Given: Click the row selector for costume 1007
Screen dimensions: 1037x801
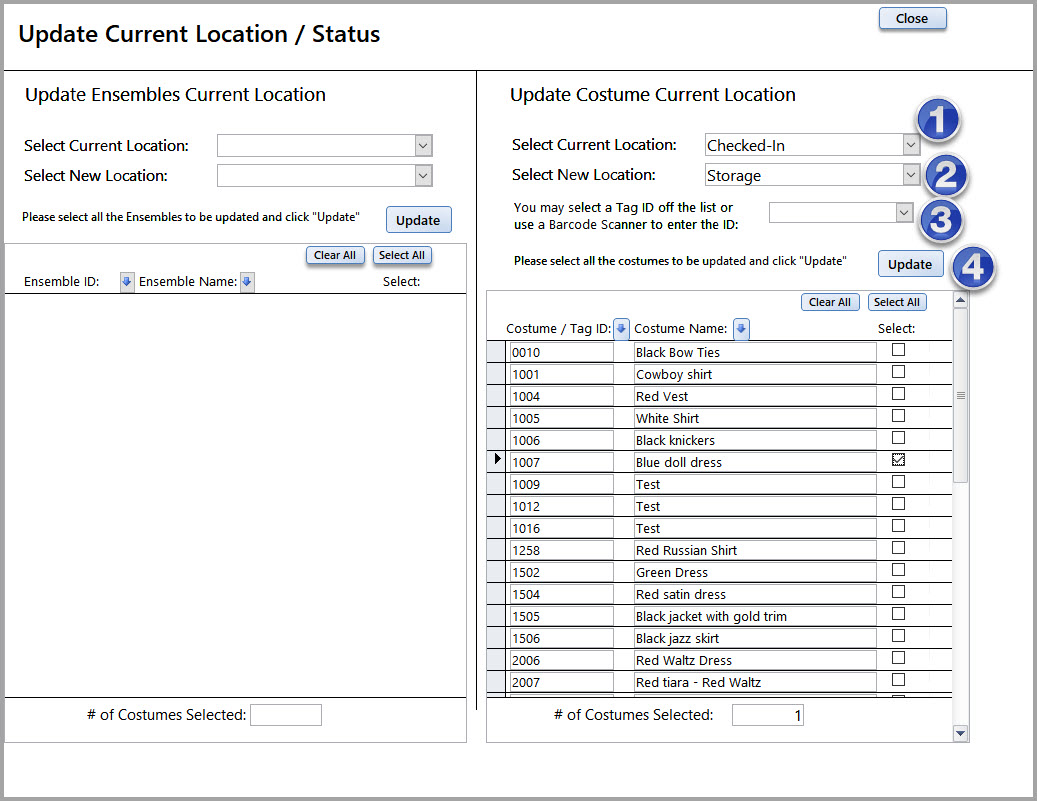Looking at the screenshot, I should pyautogui.click(x=497, y=461).
